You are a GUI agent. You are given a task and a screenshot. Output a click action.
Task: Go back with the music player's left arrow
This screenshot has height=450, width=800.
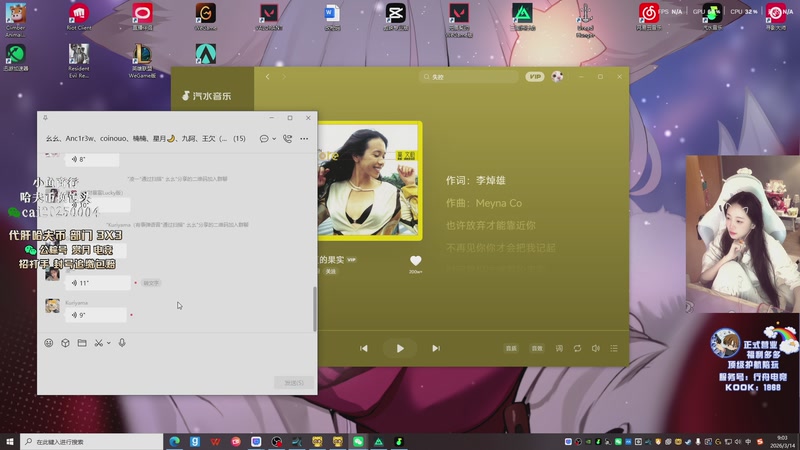(x=267, y=77)
